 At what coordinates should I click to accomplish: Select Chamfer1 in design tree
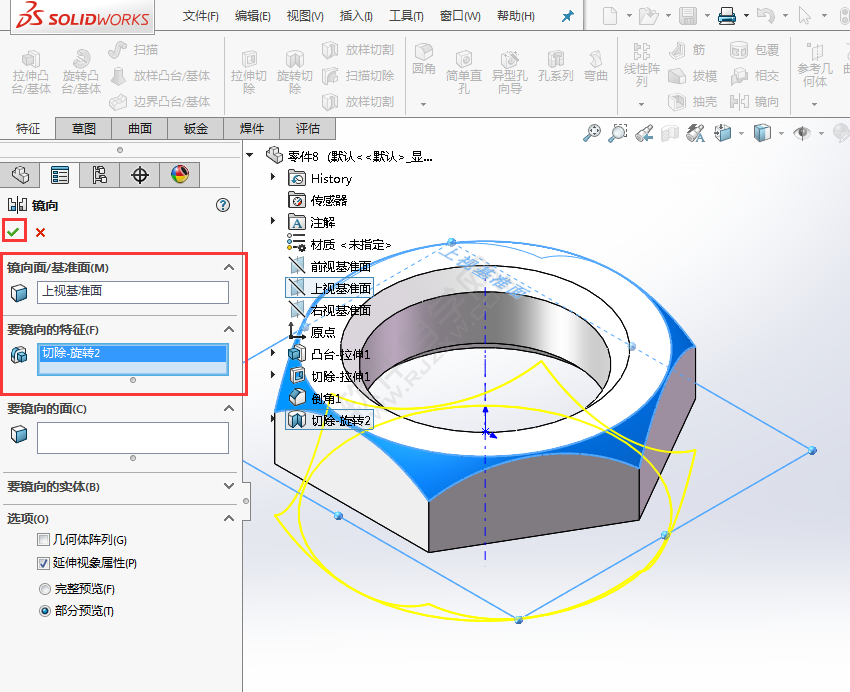point(315,398)
